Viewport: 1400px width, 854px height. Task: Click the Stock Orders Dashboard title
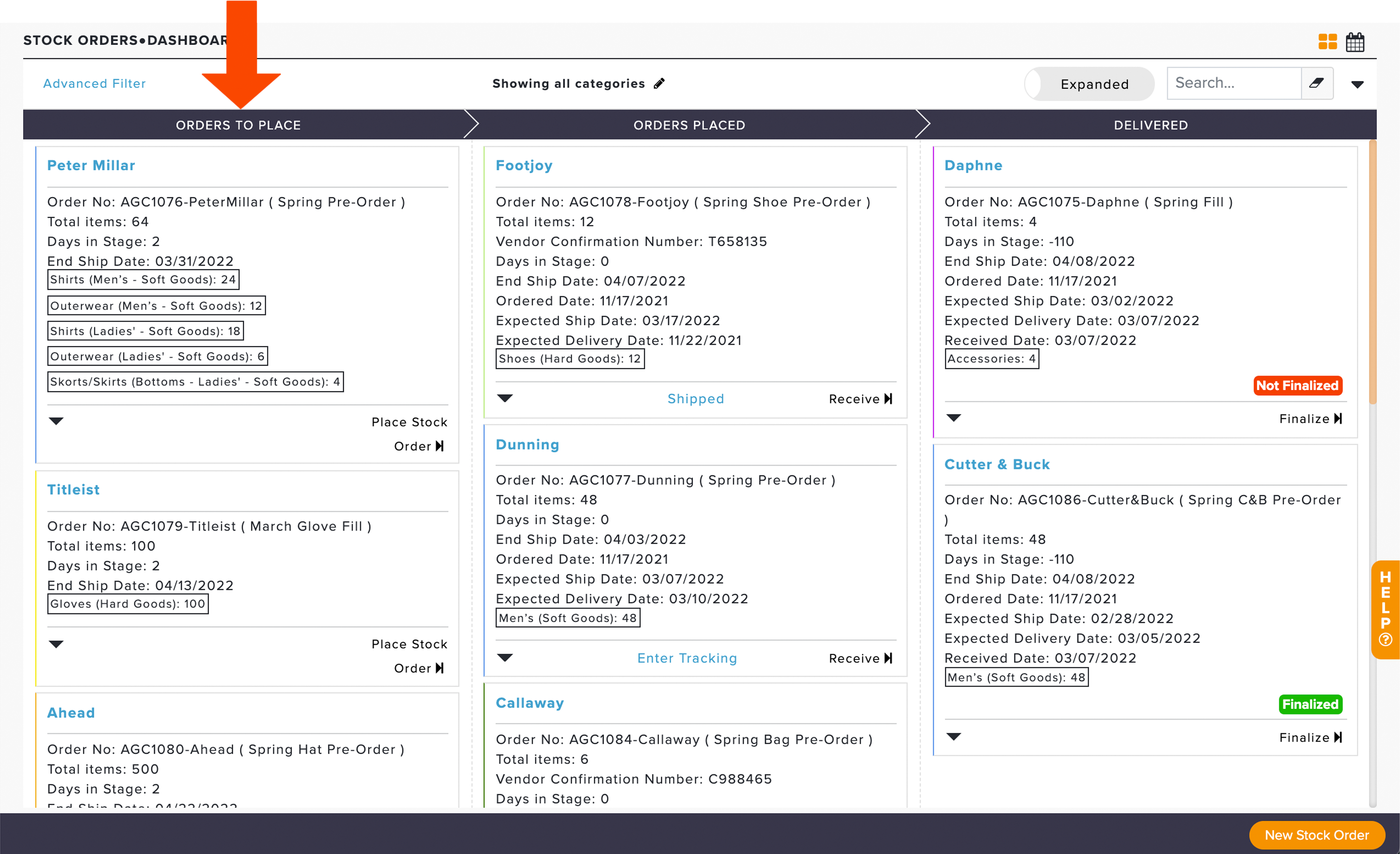pos(125,40)
